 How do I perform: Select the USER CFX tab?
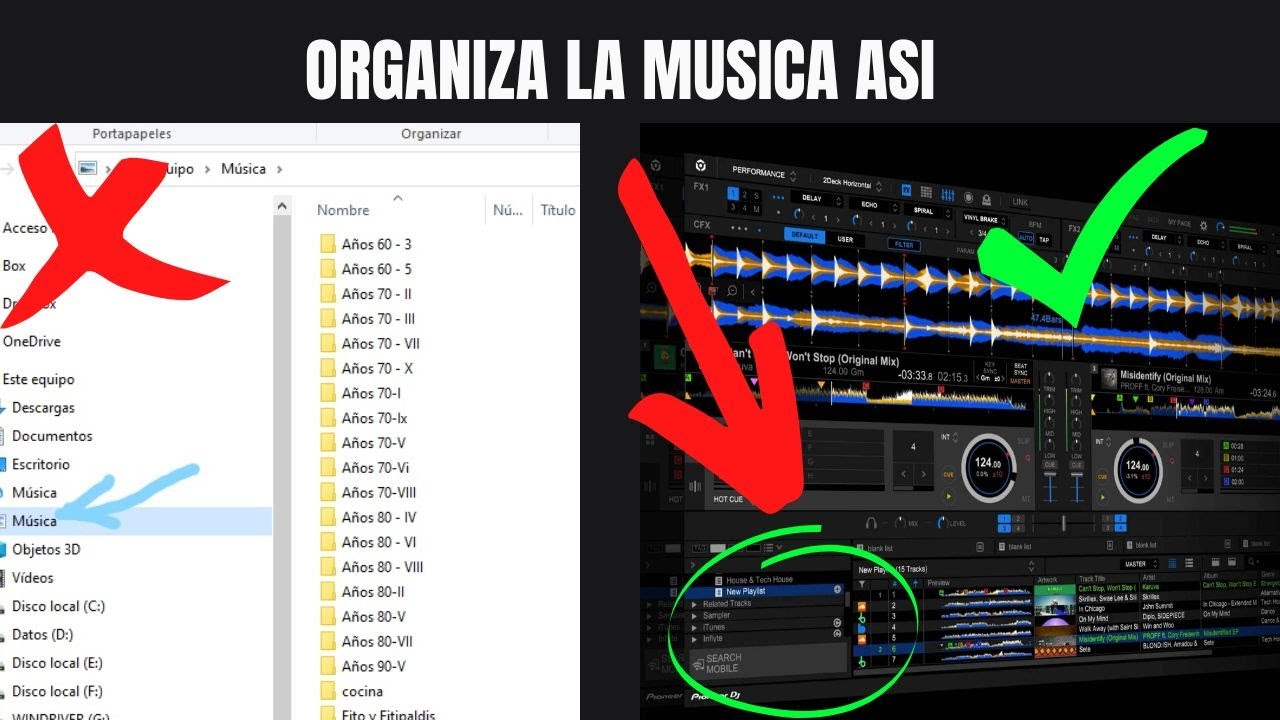click(846, 240)
